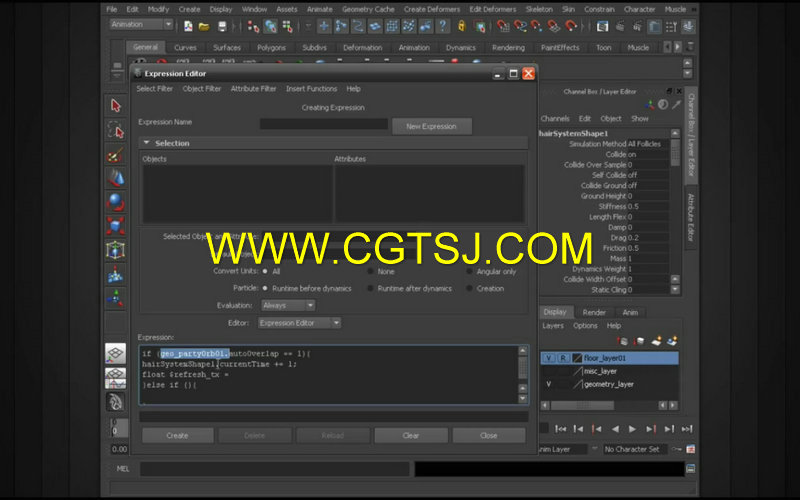800x500 pixels.
Task: Click the Create button
Action: (178, 436)
